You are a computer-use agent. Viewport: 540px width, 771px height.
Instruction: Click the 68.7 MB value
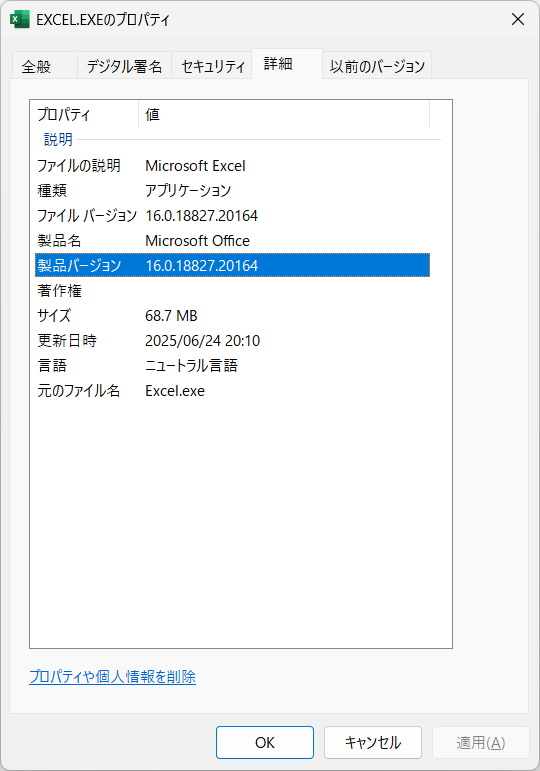171,316
